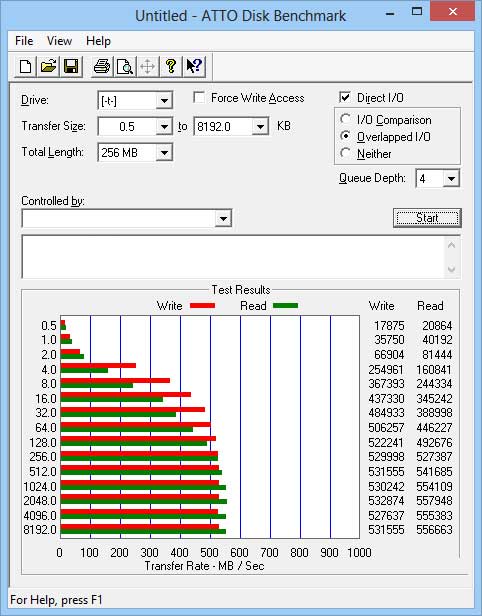Uncheck the Direct I/O checkbox
The image size is (482, 616).
tap(345, 97)
